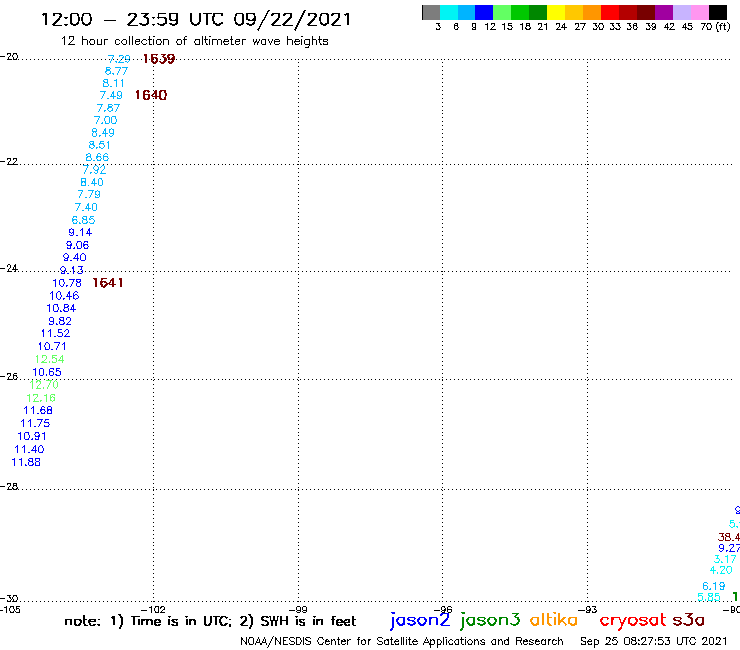Select the 10.78 reading beside 1641
The width and height of the screenshot is (740, 650).
67,283
